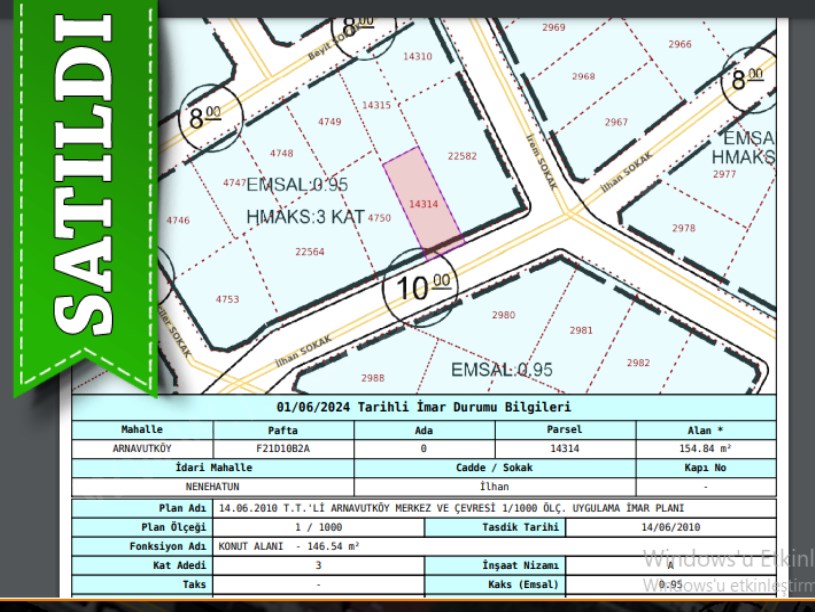Select the ARNAVUTKÖY mahalle cell
The height and width of the screenshot is (612, 815).
142,449
